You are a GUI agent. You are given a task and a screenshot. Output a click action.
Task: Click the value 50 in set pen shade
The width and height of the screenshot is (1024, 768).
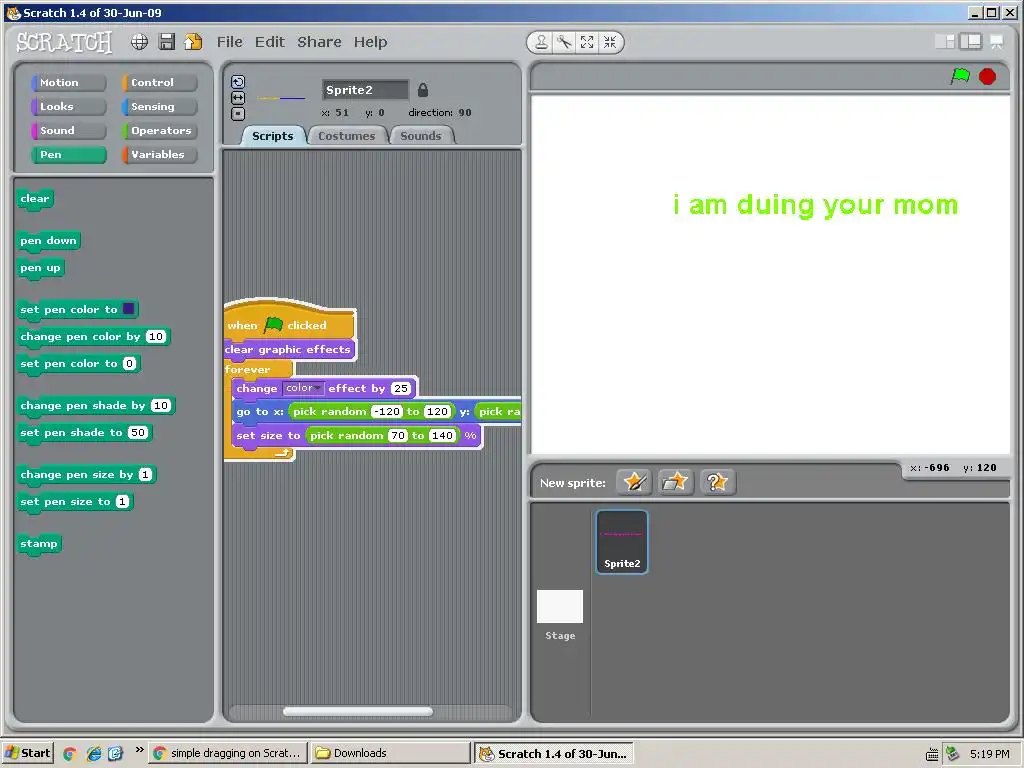click(138, 432)
